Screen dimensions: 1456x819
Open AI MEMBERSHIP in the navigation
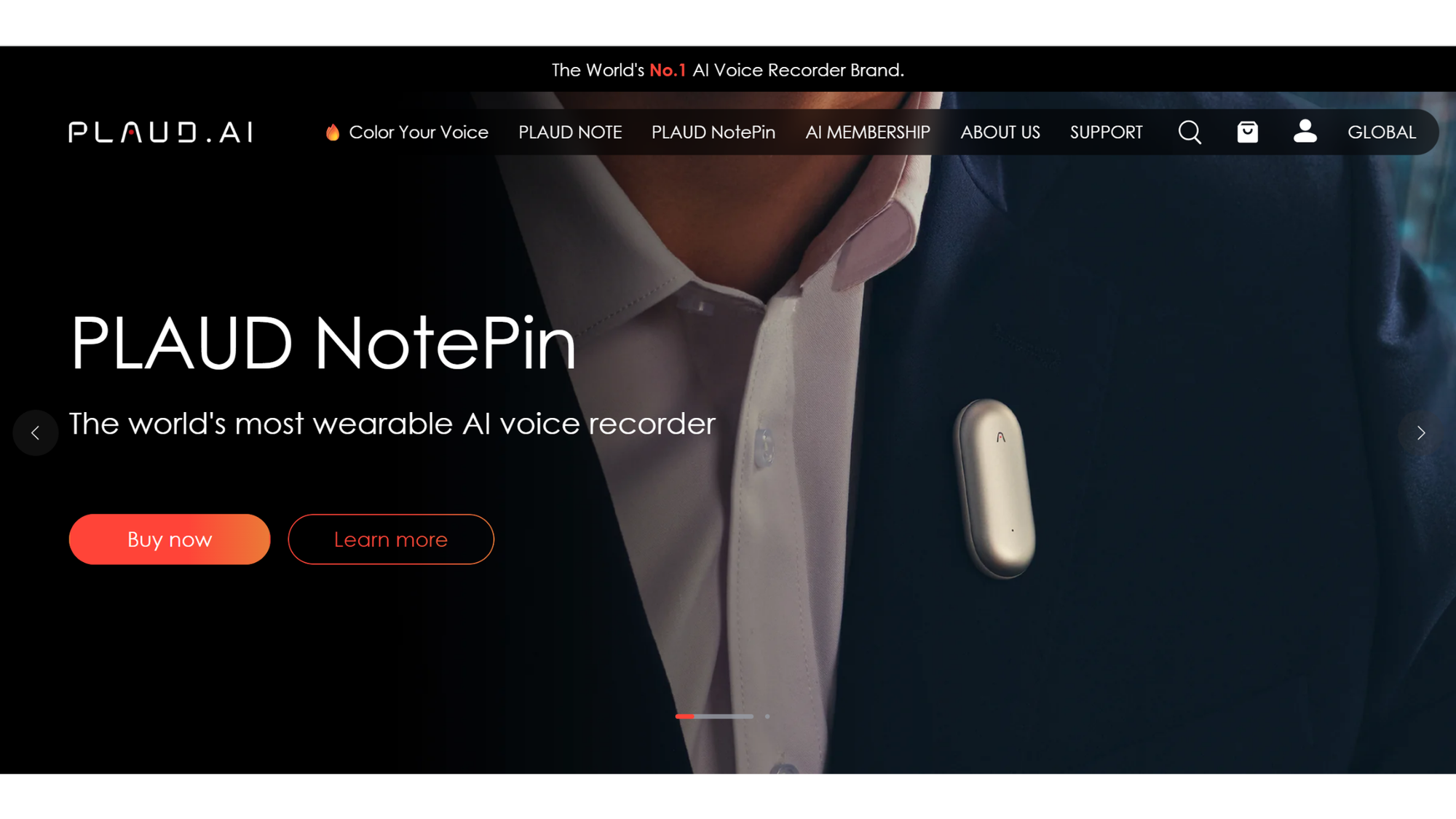point(867,132)
